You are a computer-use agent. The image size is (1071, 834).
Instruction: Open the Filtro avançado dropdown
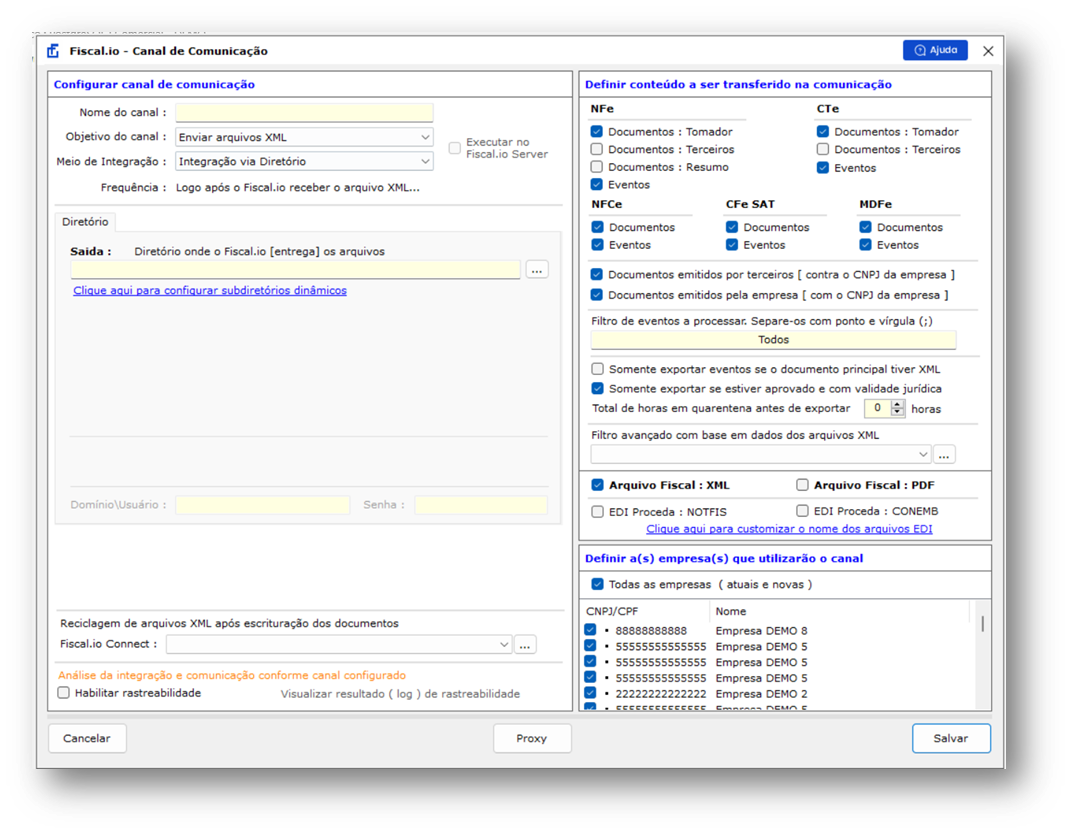pos(761,454)
